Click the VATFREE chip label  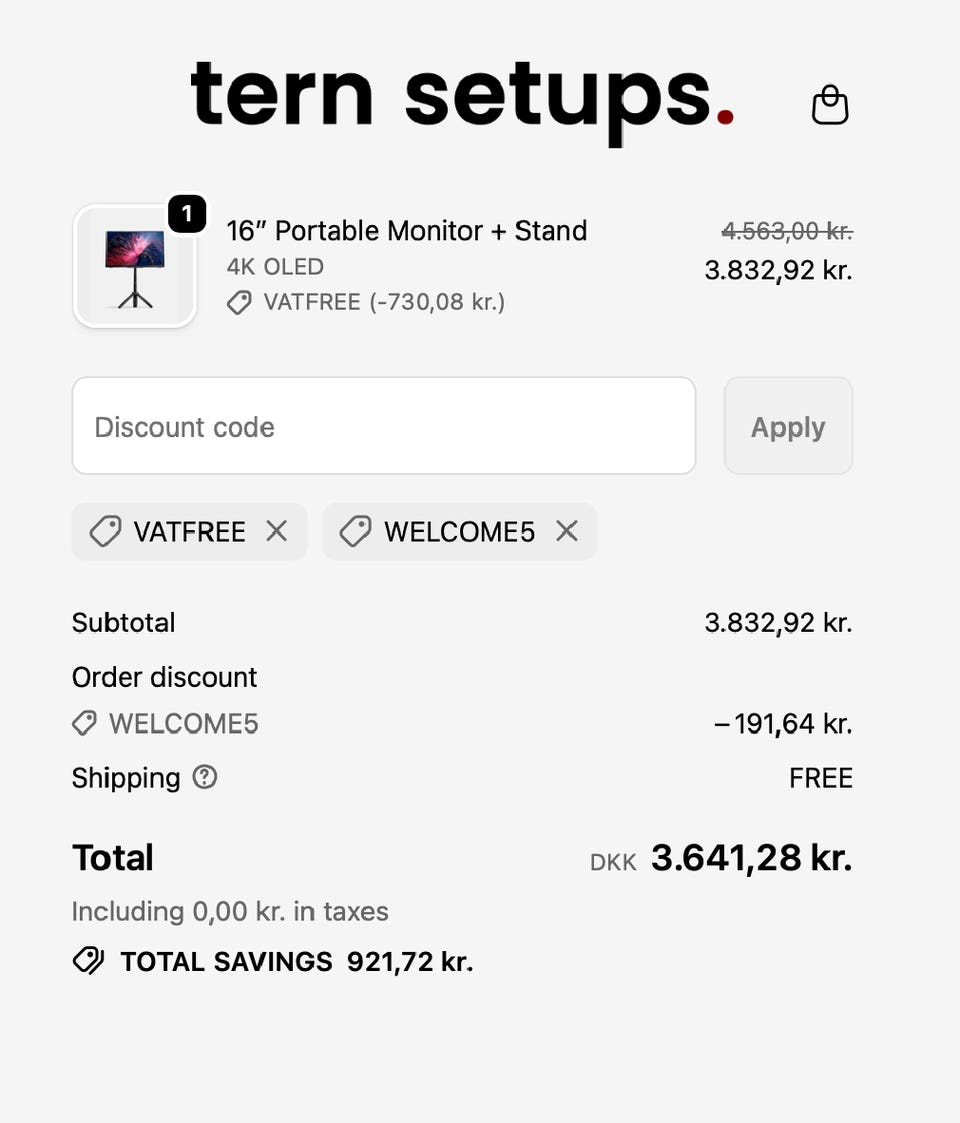pyautogui.click(x=189, y=532)
